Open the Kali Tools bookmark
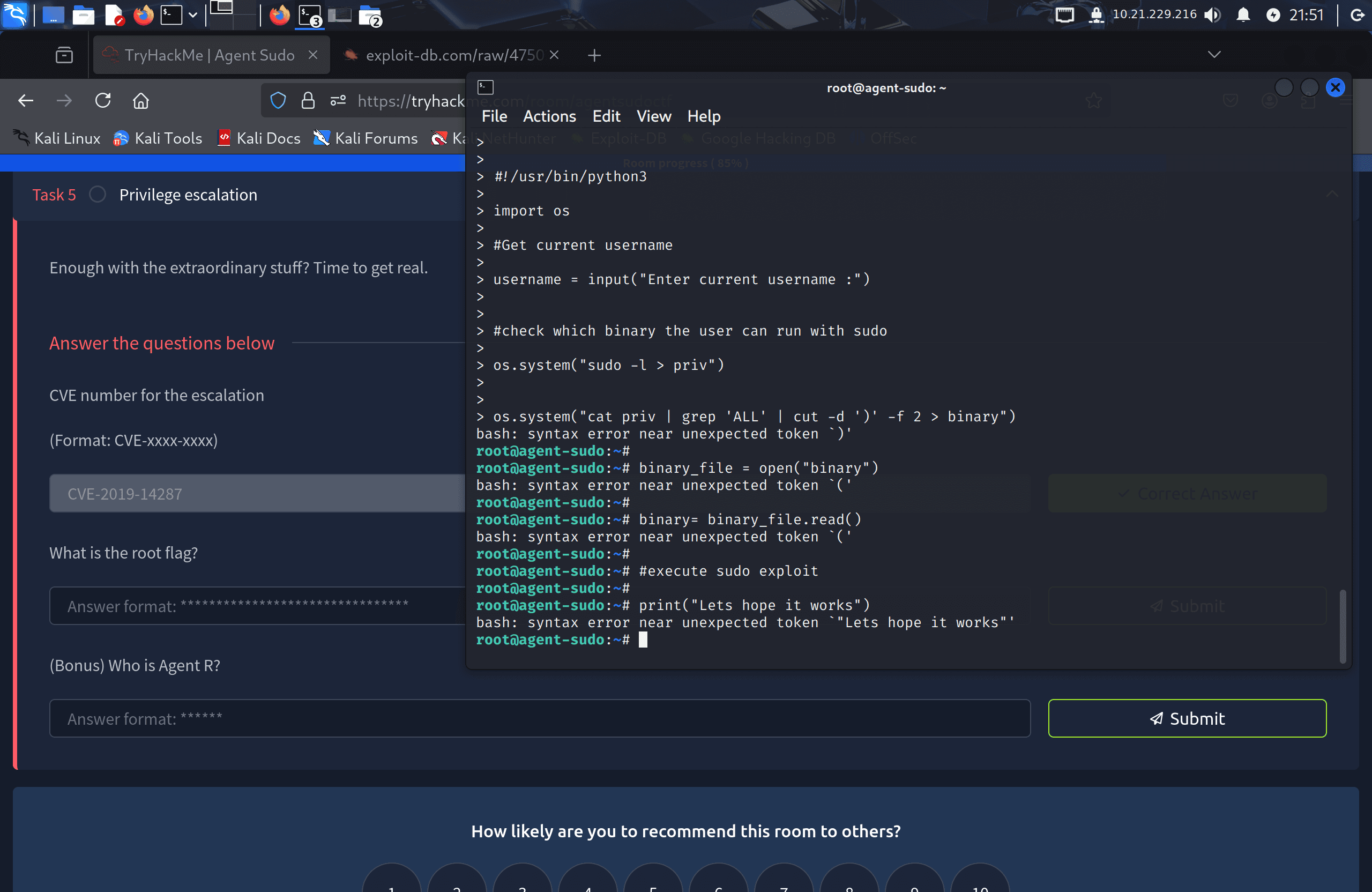 [158, 138]
